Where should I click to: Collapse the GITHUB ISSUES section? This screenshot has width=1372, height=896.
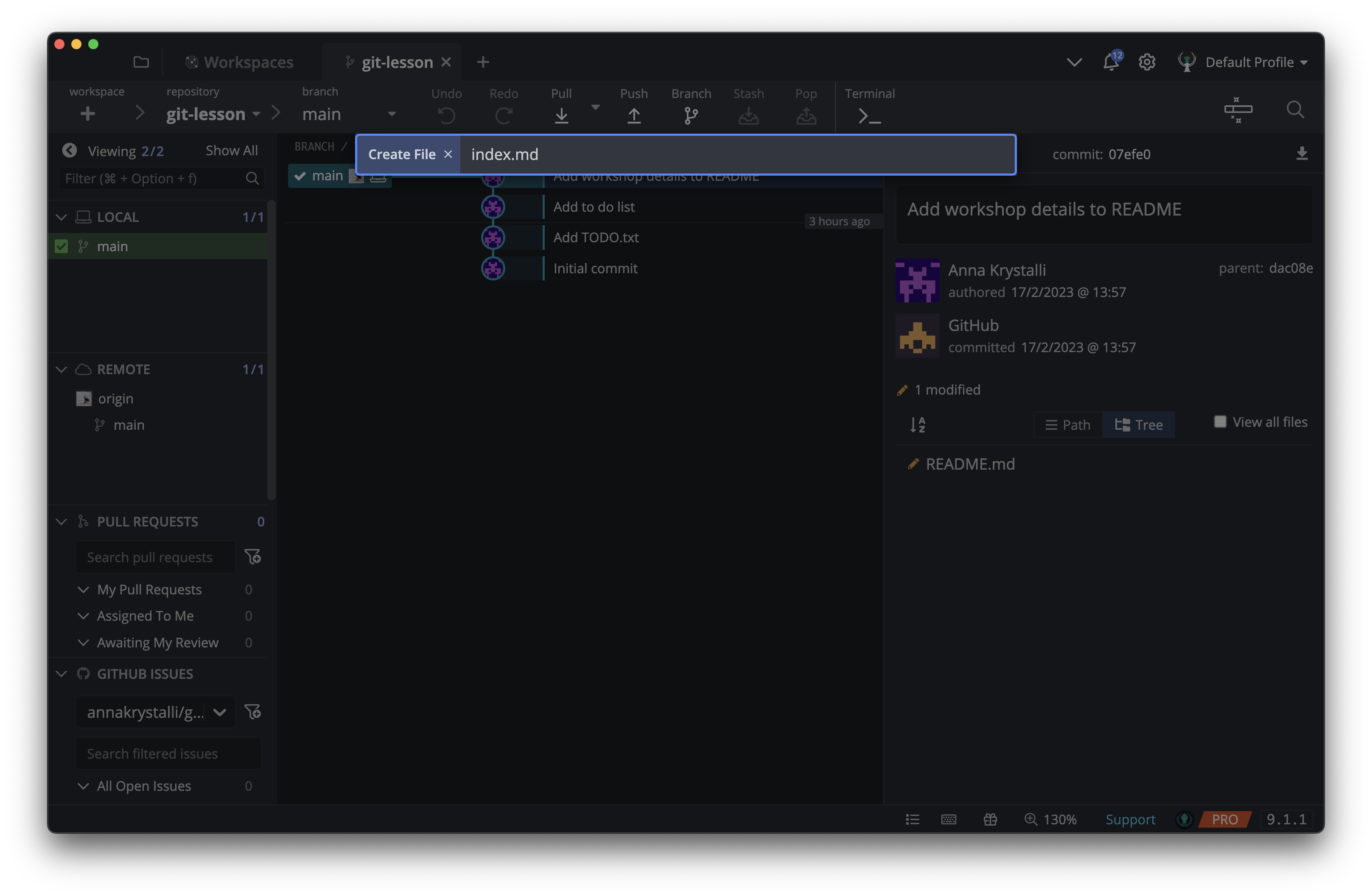(61, 673)
